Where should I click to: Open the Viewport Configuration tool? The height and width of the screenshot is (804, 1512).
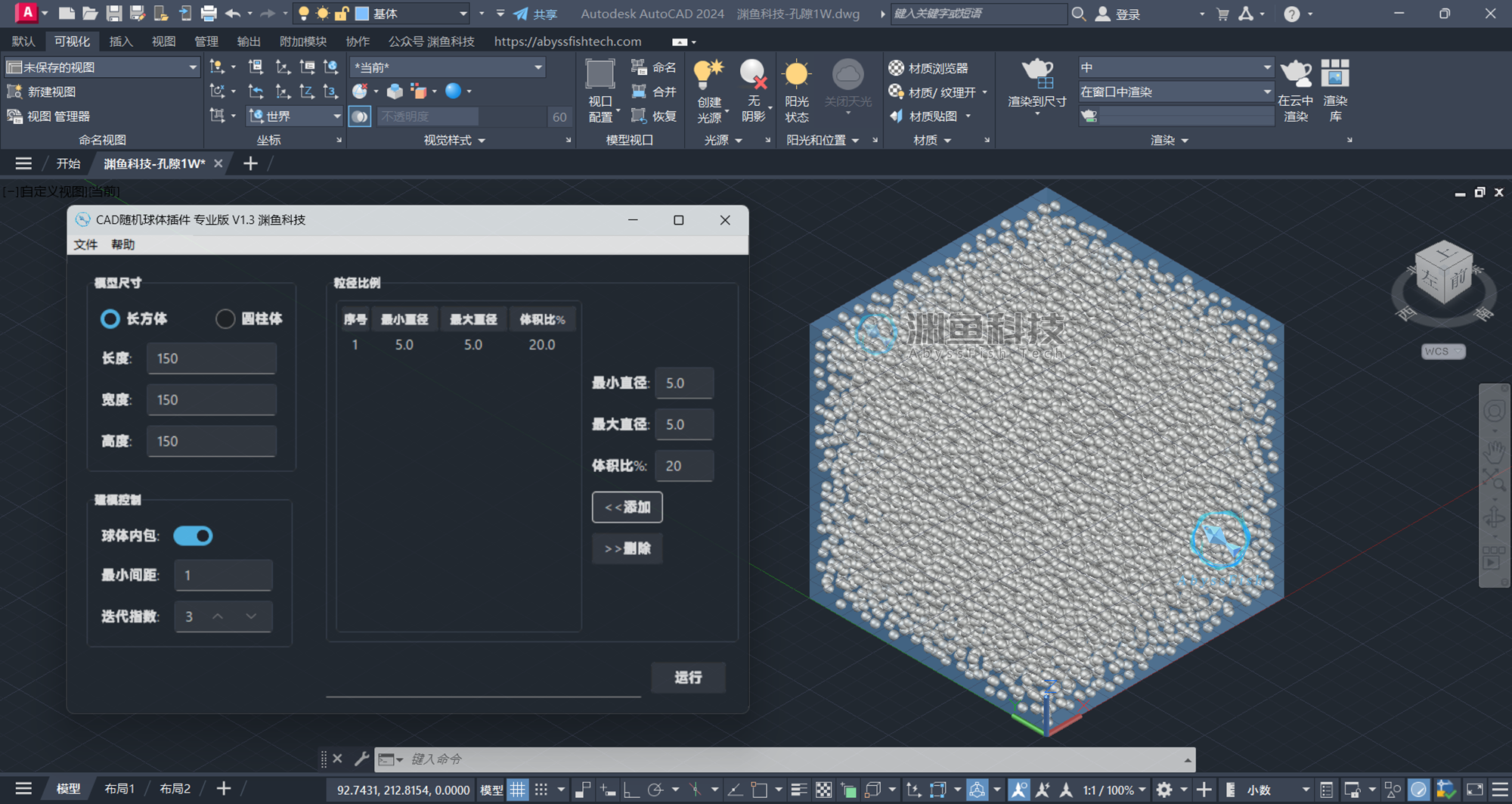click(x=600, y=92)
